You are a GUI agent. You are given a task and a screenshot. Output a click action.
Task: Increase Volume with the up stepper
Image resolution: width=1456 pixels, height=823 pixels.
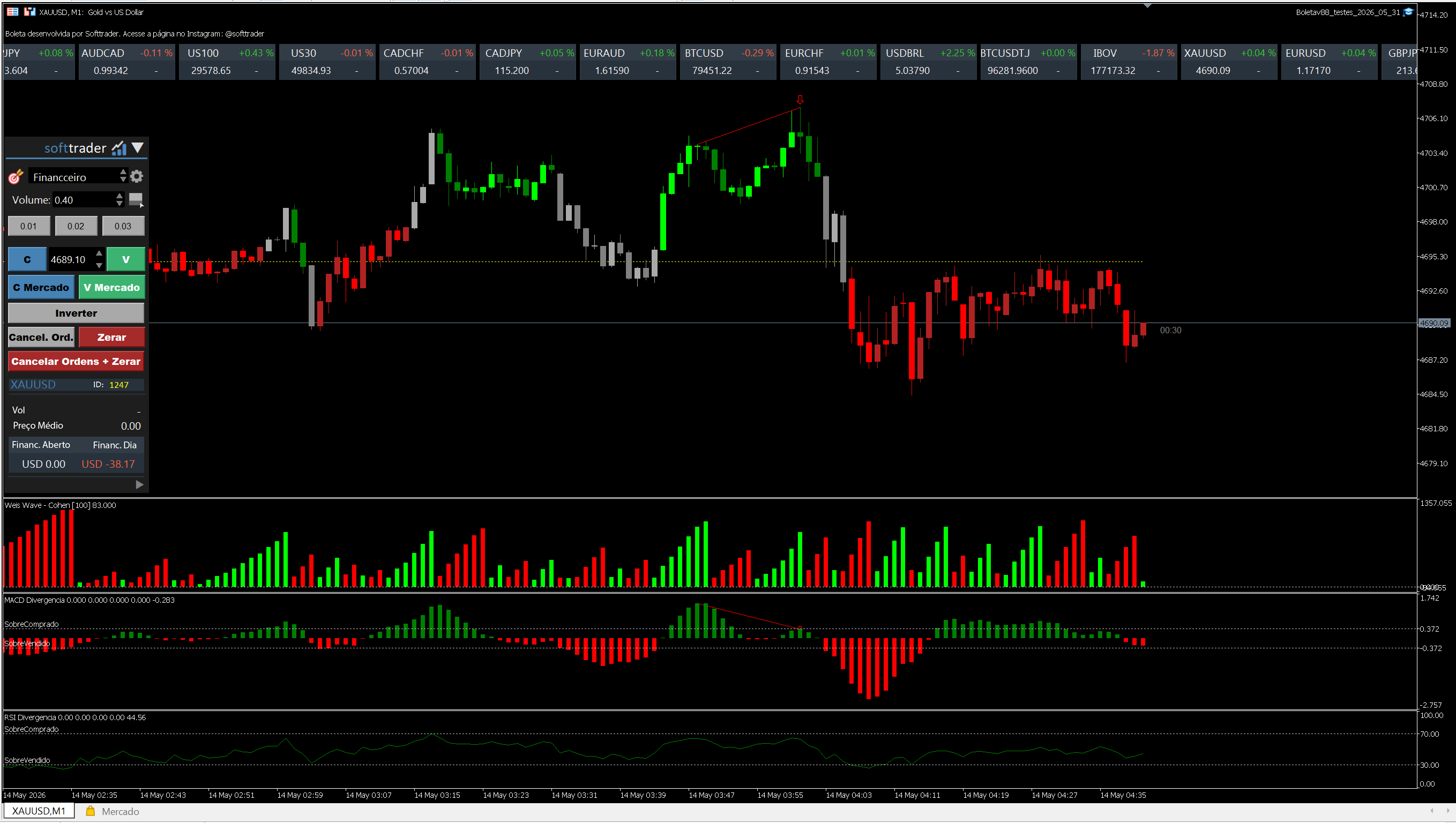[x=120, y=196]
